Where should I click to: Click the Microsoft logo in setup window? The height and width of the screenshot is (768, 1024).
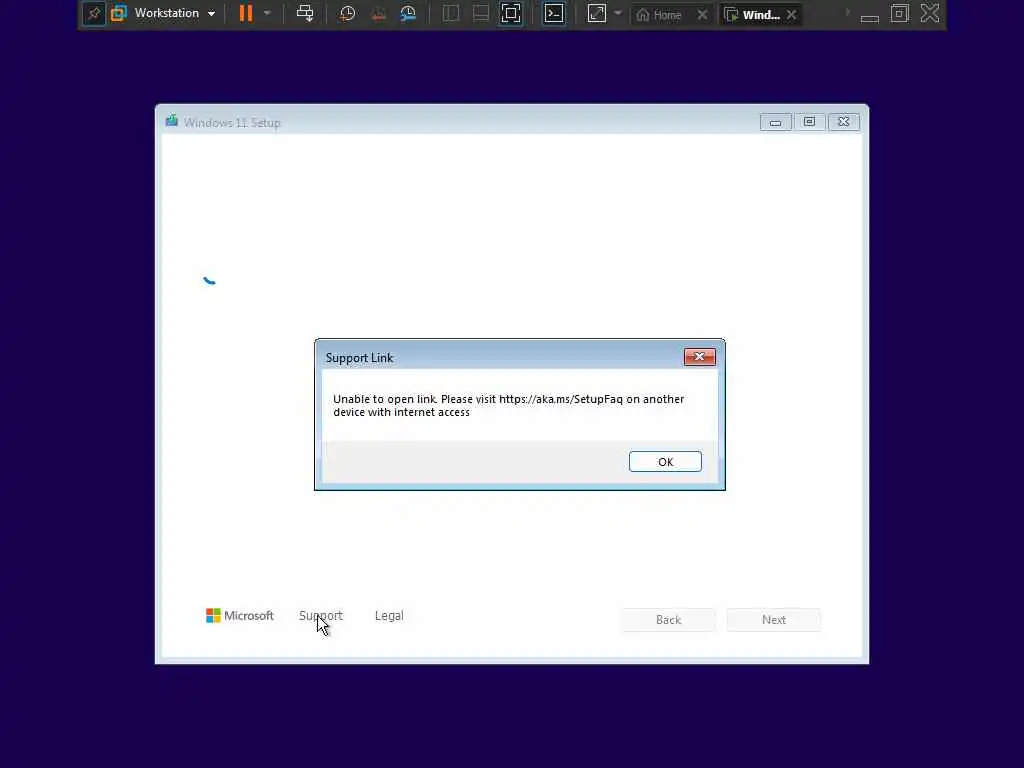pyautogui.click(x=240, y=616)
